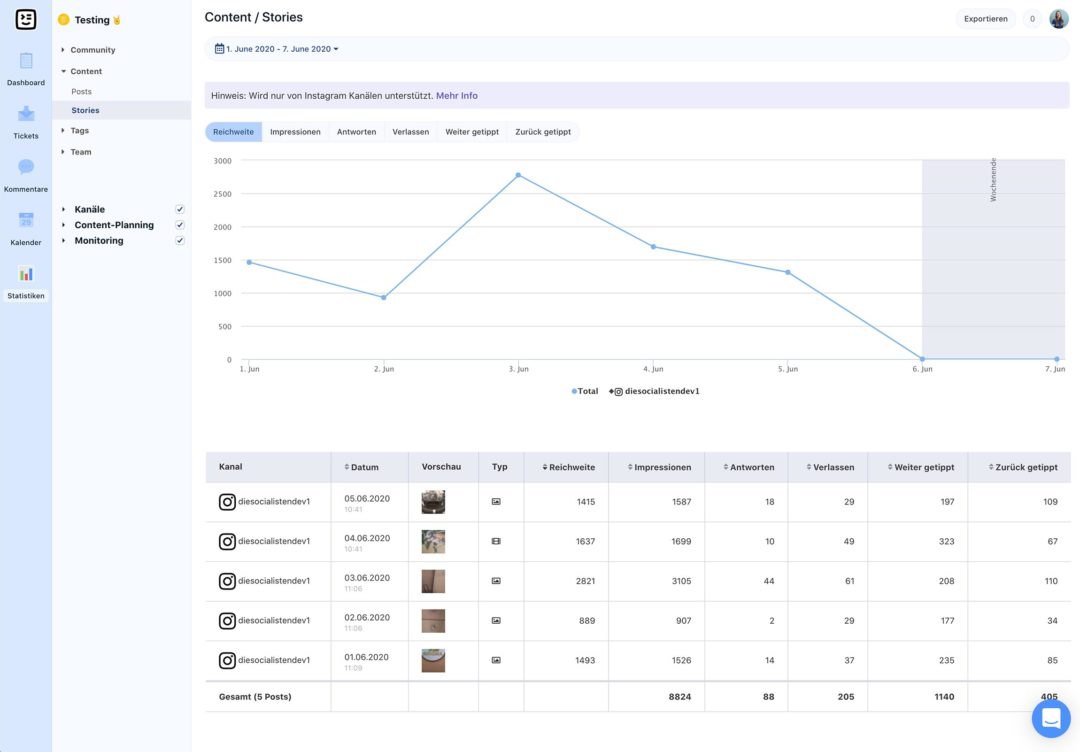The width and height of the screenshot is (1080, 752).
Task: Open the Kalender view
Action: 25,224
